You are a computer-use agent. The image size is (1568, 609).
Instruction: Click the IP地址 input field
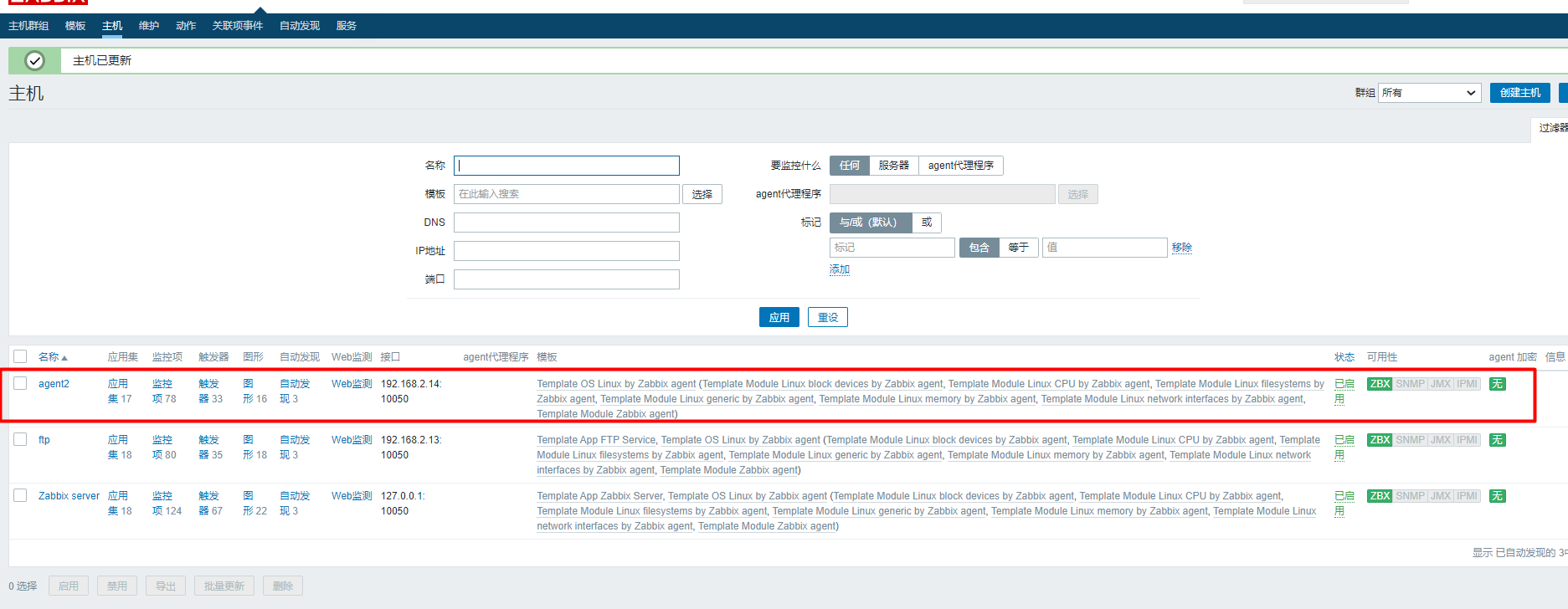(567, 251)
